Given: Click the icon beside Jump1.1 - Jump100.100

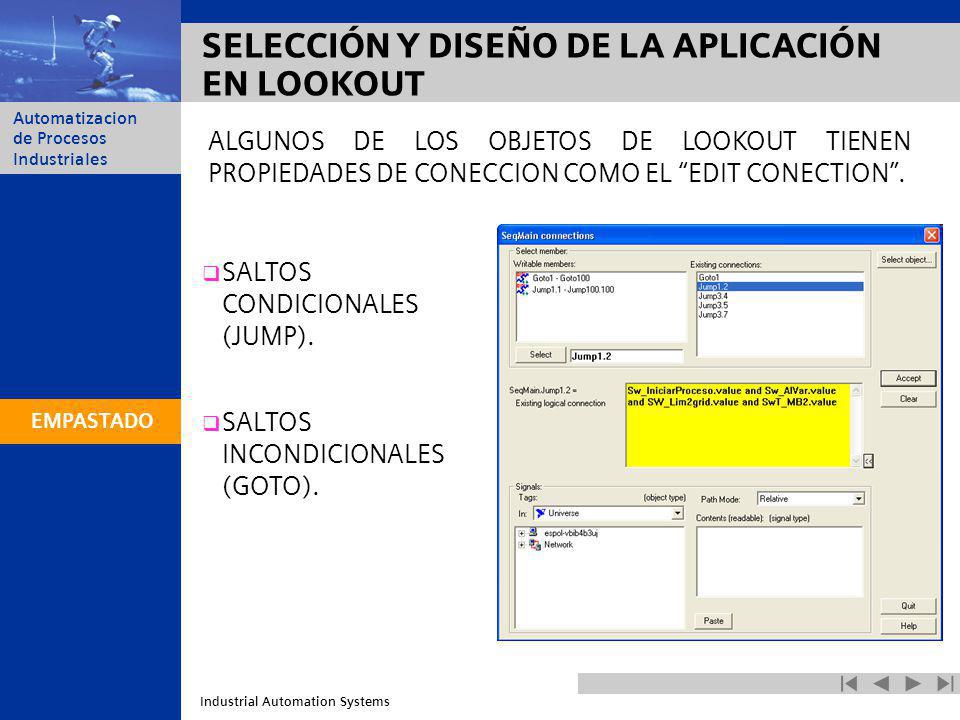Looking at the screenshot, I should pos(522,290).
